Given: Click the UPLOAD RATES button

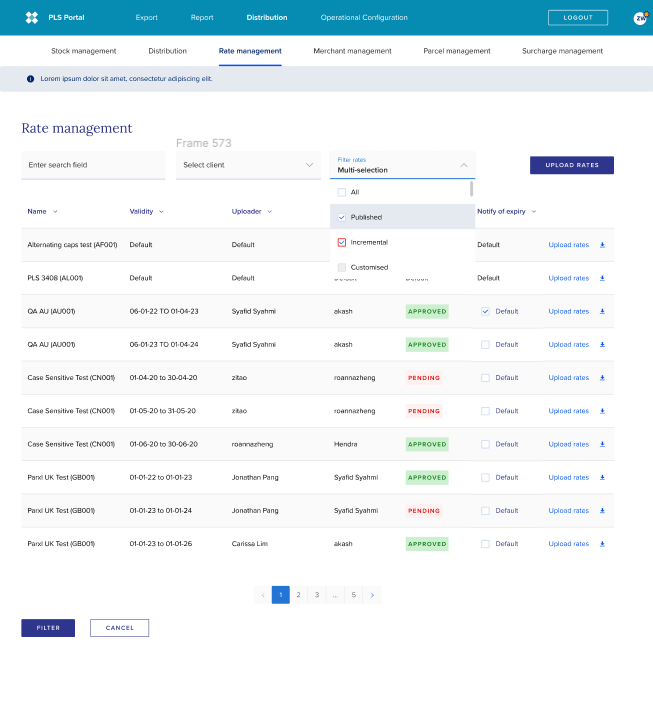Looking at the screenshot, I should (x=571, y=165).
